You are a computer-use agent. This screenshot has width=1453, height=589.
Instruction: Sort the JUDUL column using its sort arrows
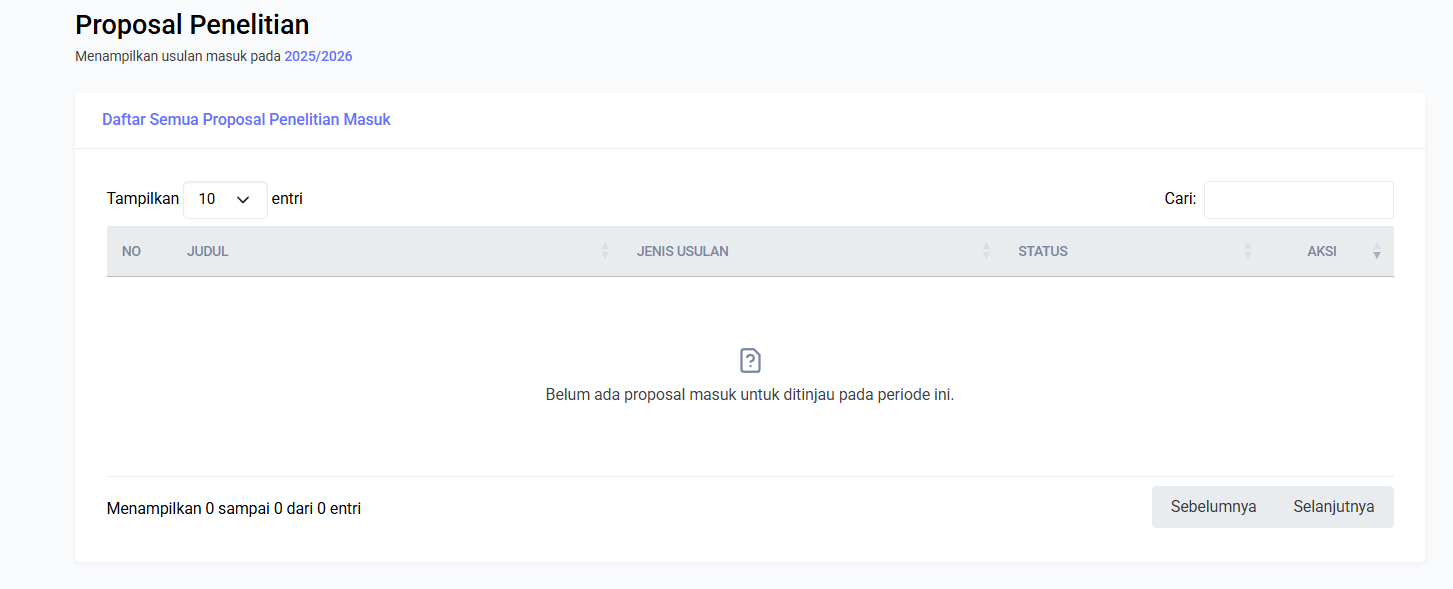click(x=604, y=251)
